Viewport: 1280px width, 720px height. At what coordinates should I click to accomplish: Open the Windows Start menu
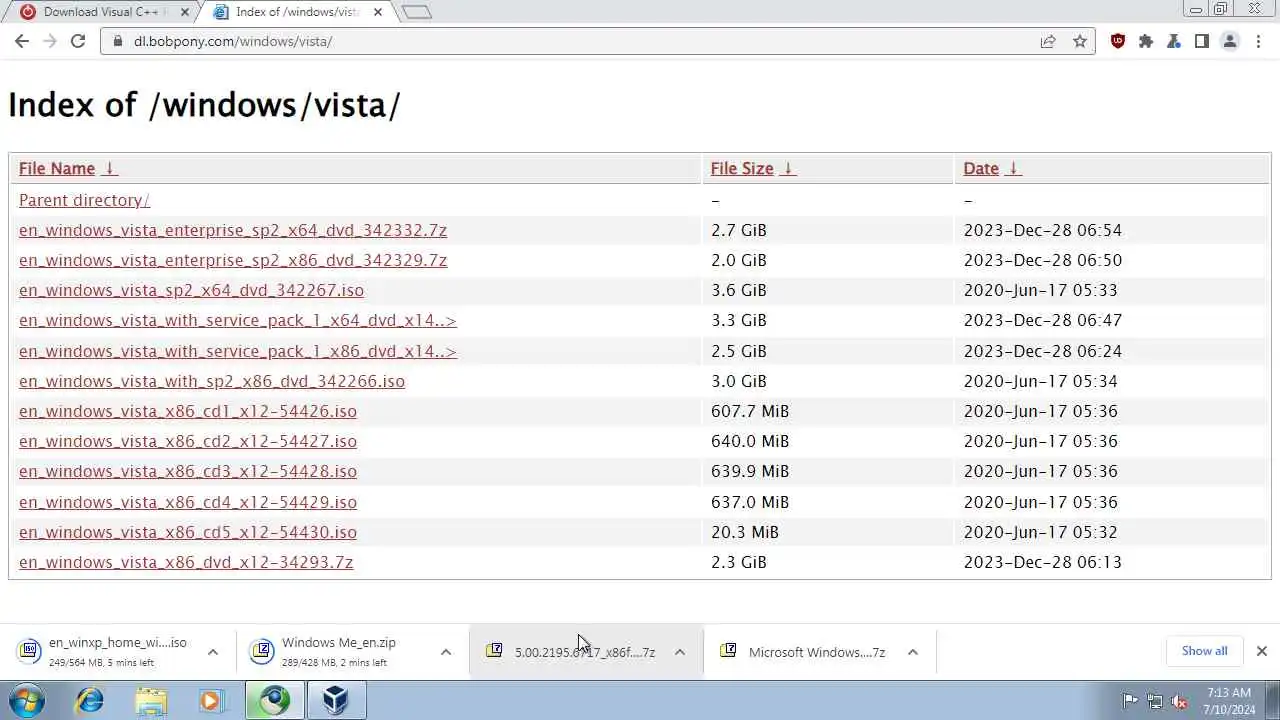click(x=27, y=700)
